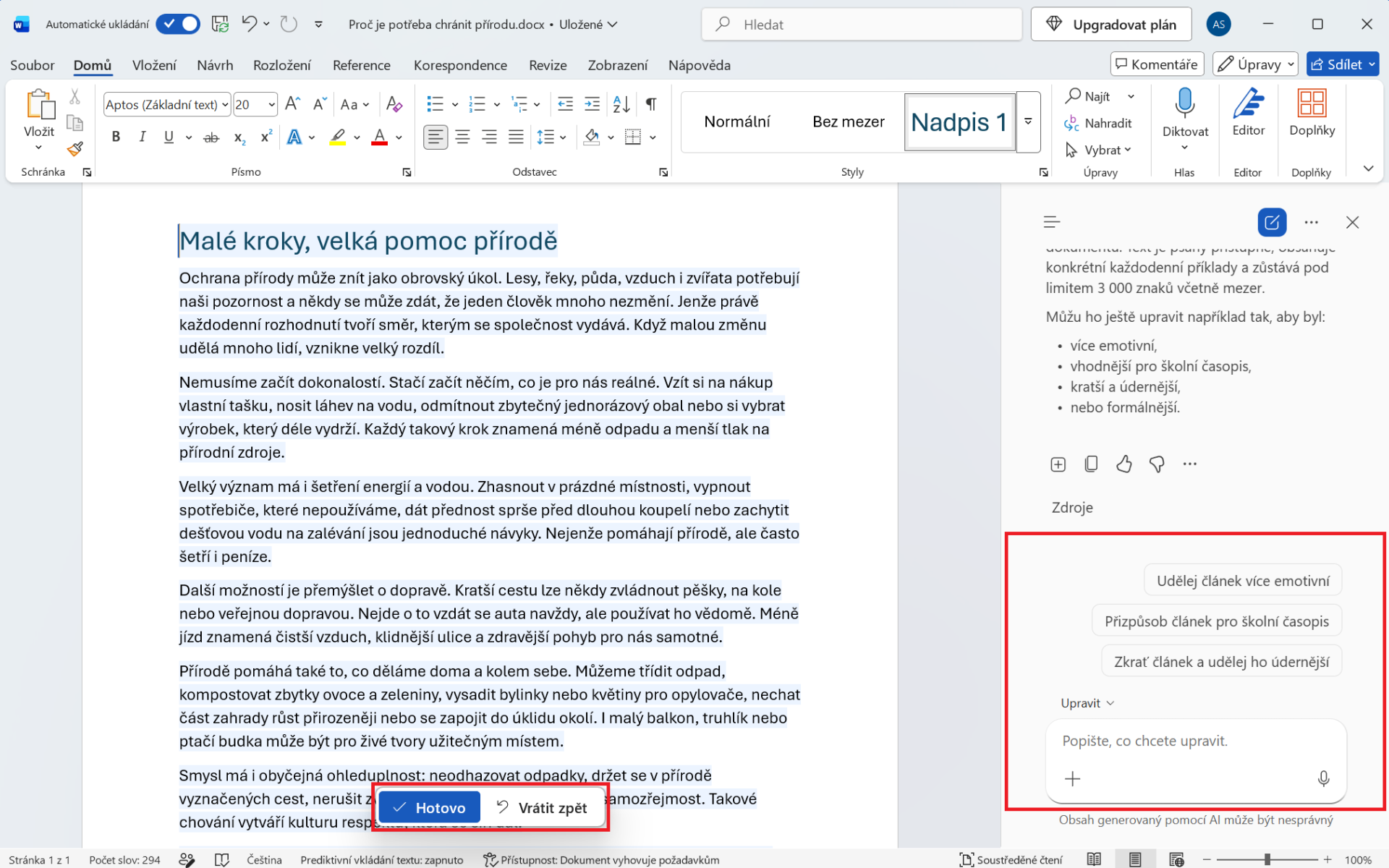The width and height of the screenshot is (1389, 868).
Task: Switch to the Zobrazení tab
Action: click(617, 65)
